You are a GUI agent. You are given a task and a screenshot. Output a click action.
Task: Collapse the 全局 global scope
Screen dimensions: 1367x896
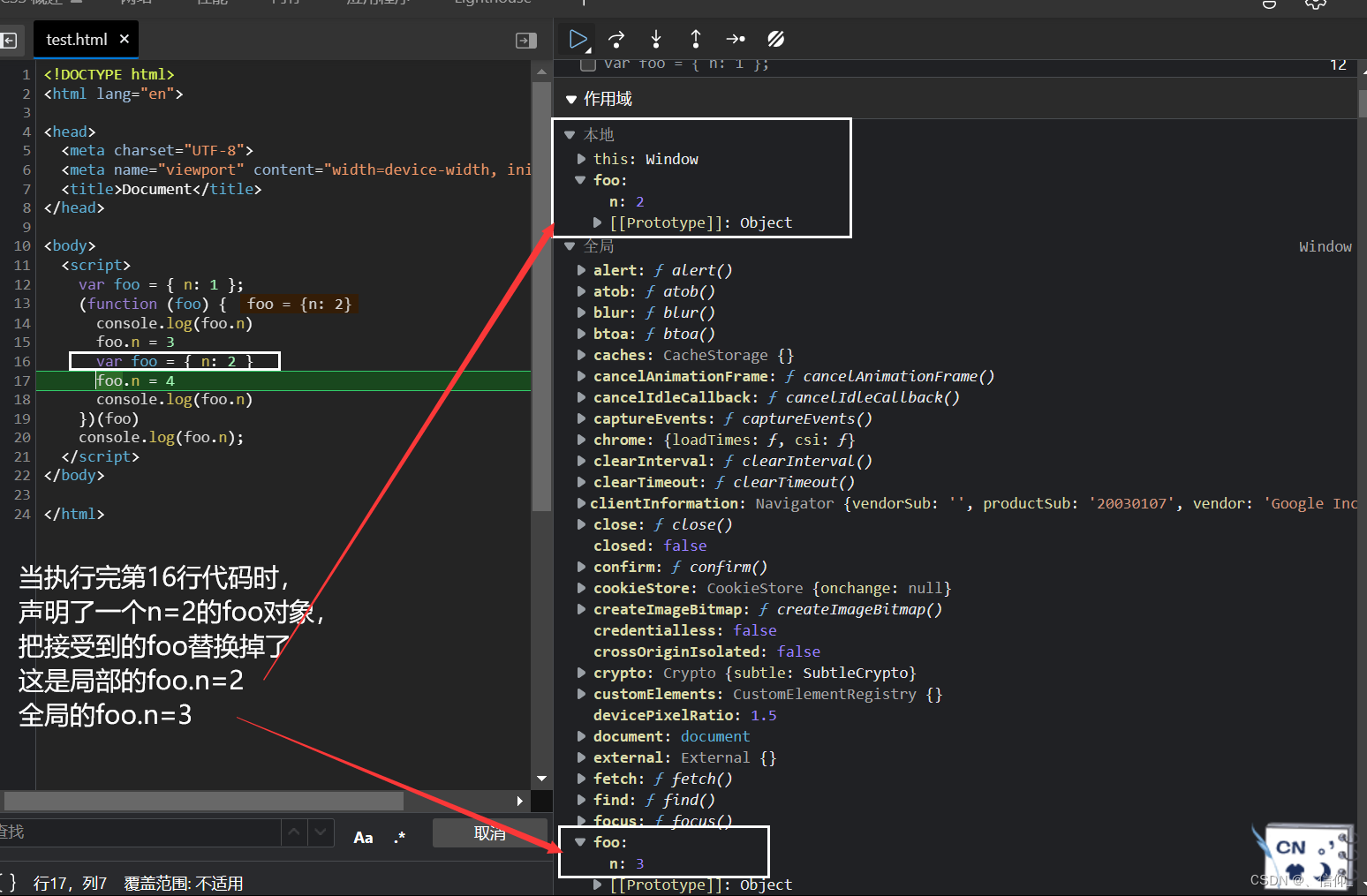click(x=570, y=246)
